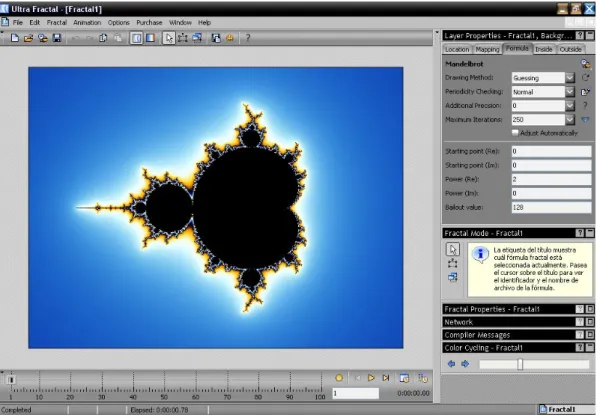Choose the Switch mode icon in Fractal Mode panel

[x=453, y=277]
